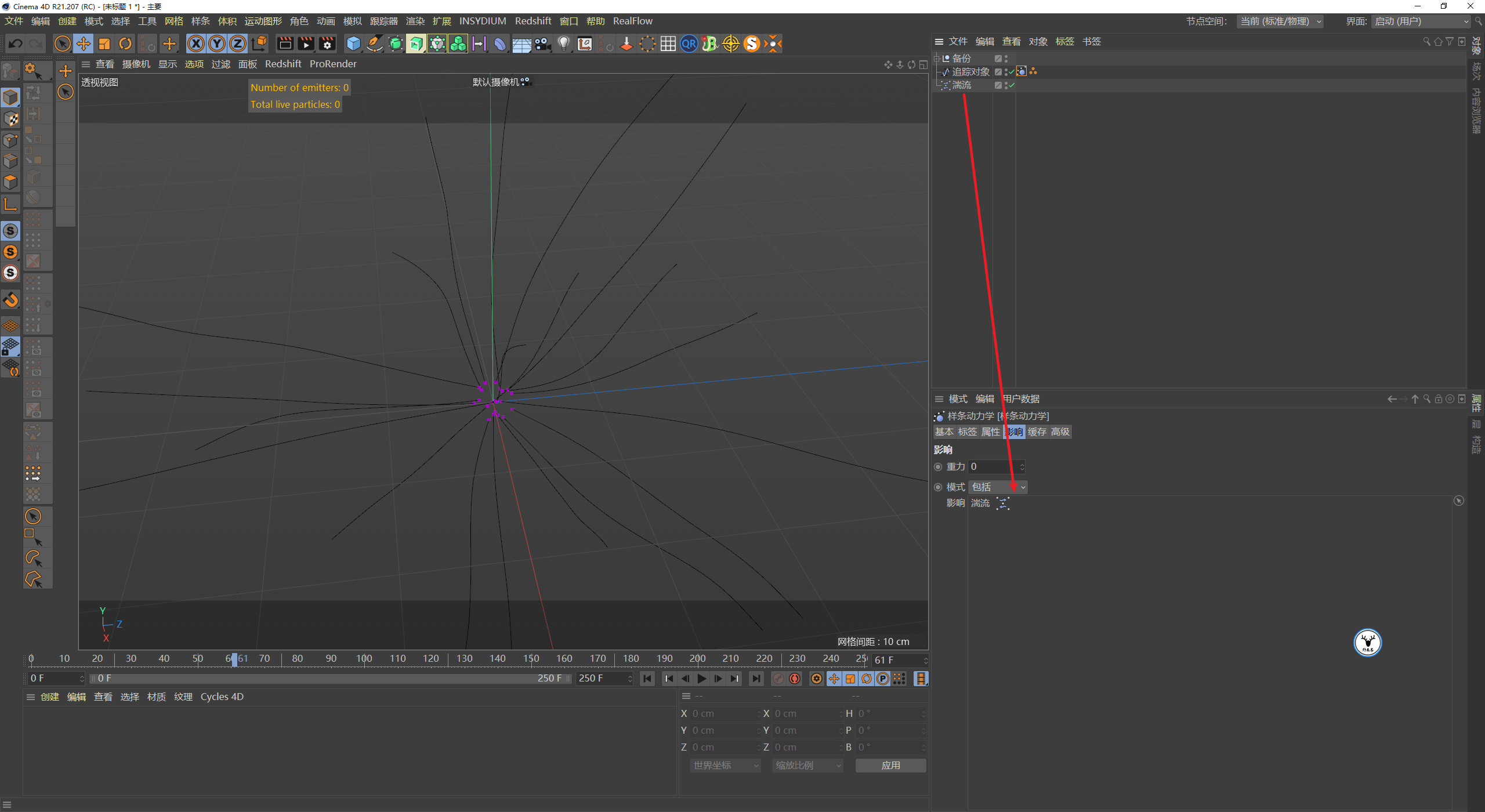1485x812 pixels.
Task: Enable the 重力 animation record circle
Action: tap(938, 466)
